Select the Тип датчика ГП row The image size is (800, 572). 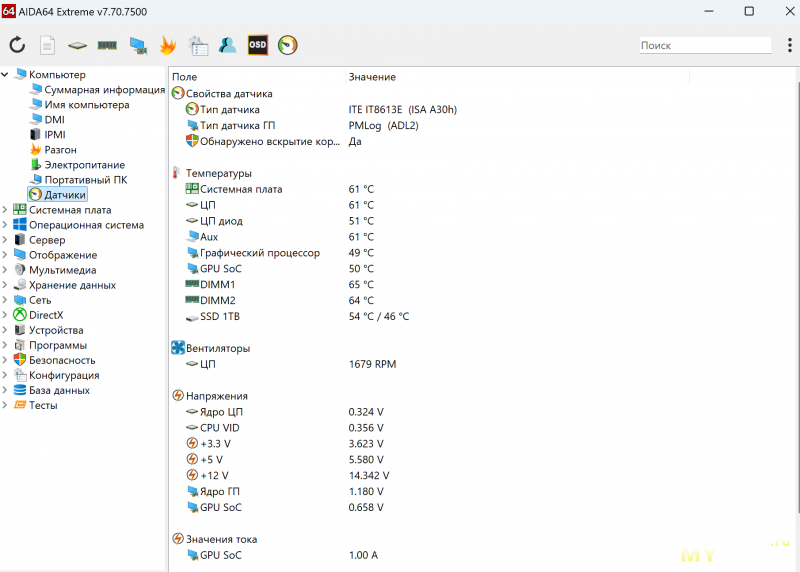302,125
